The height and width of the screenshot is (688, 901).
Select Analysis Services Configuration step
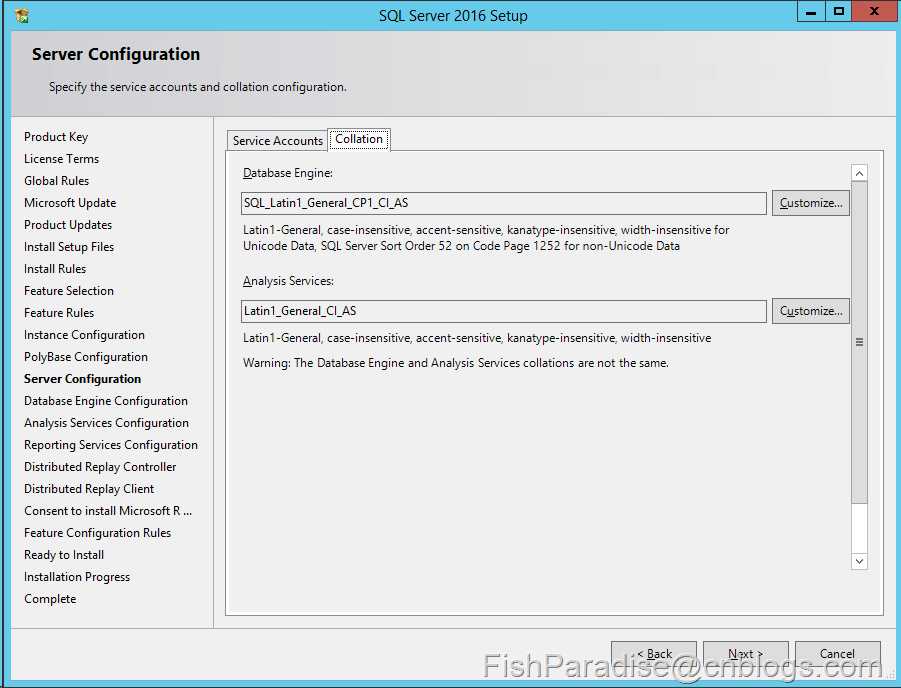coord(106,422)
